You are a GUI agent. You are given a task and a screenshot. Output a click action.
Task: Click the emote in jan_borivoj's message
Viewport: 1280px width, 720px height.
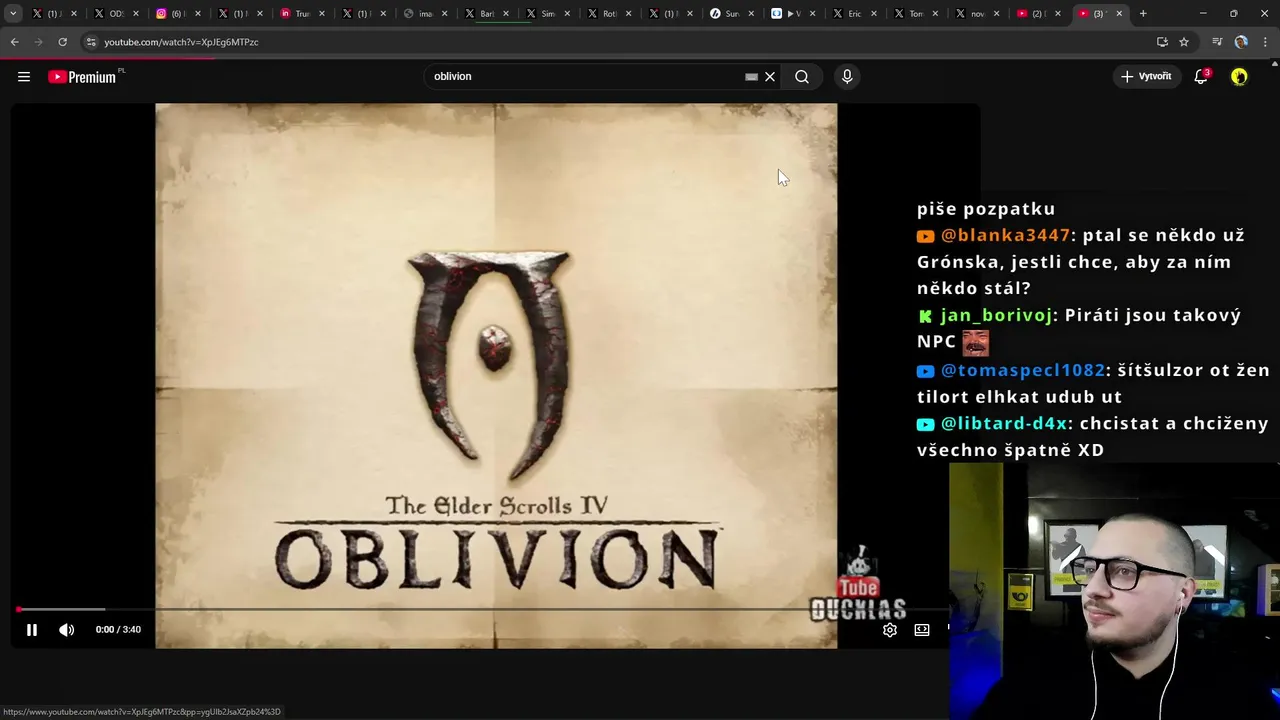tap(975, 343)
